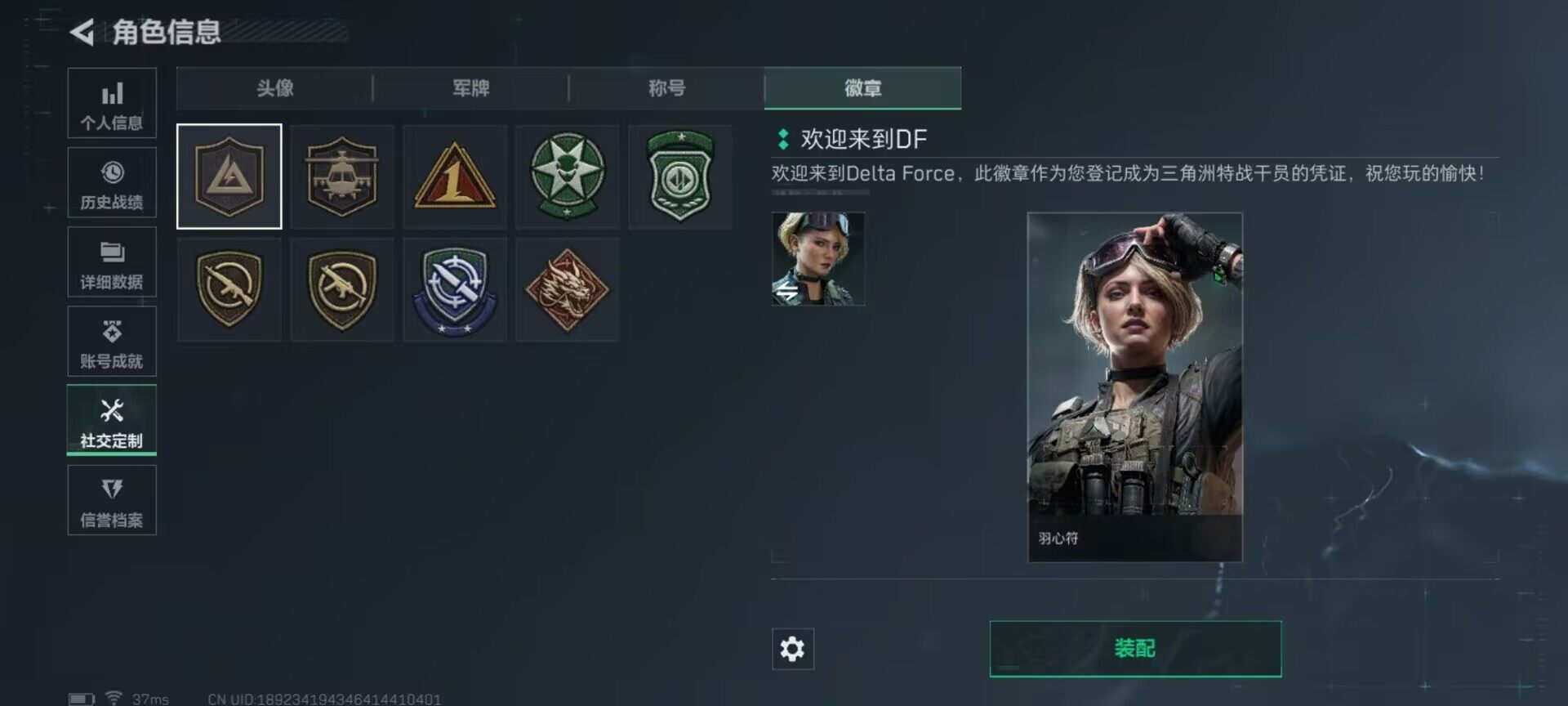Screen dimensions: 1568x706
Task: Select the helicopter badge
Action: point(342,176)
